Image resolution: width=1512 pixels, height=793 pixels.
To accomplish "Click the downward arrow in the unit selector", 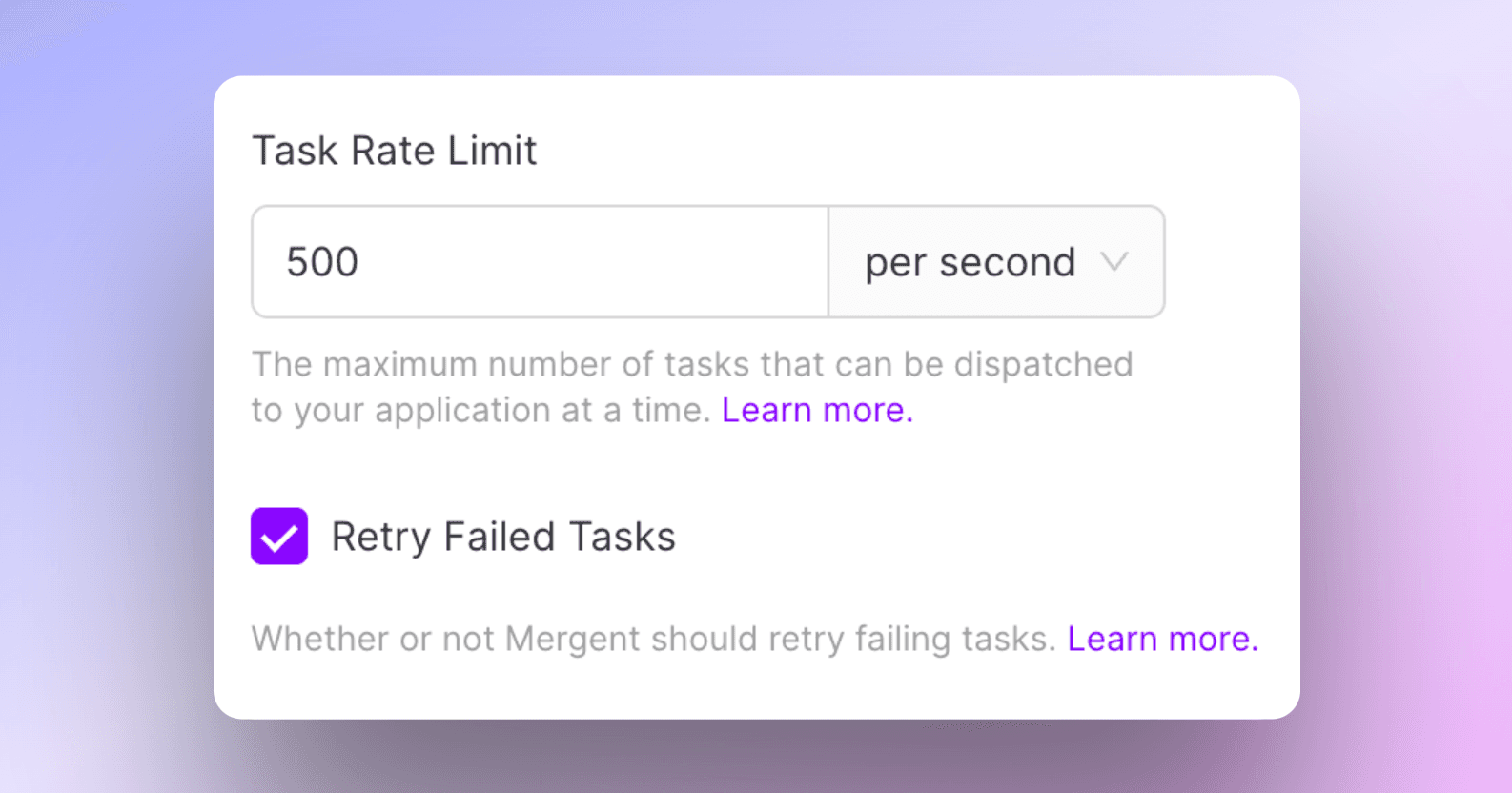I will [x=1115, y=262].
